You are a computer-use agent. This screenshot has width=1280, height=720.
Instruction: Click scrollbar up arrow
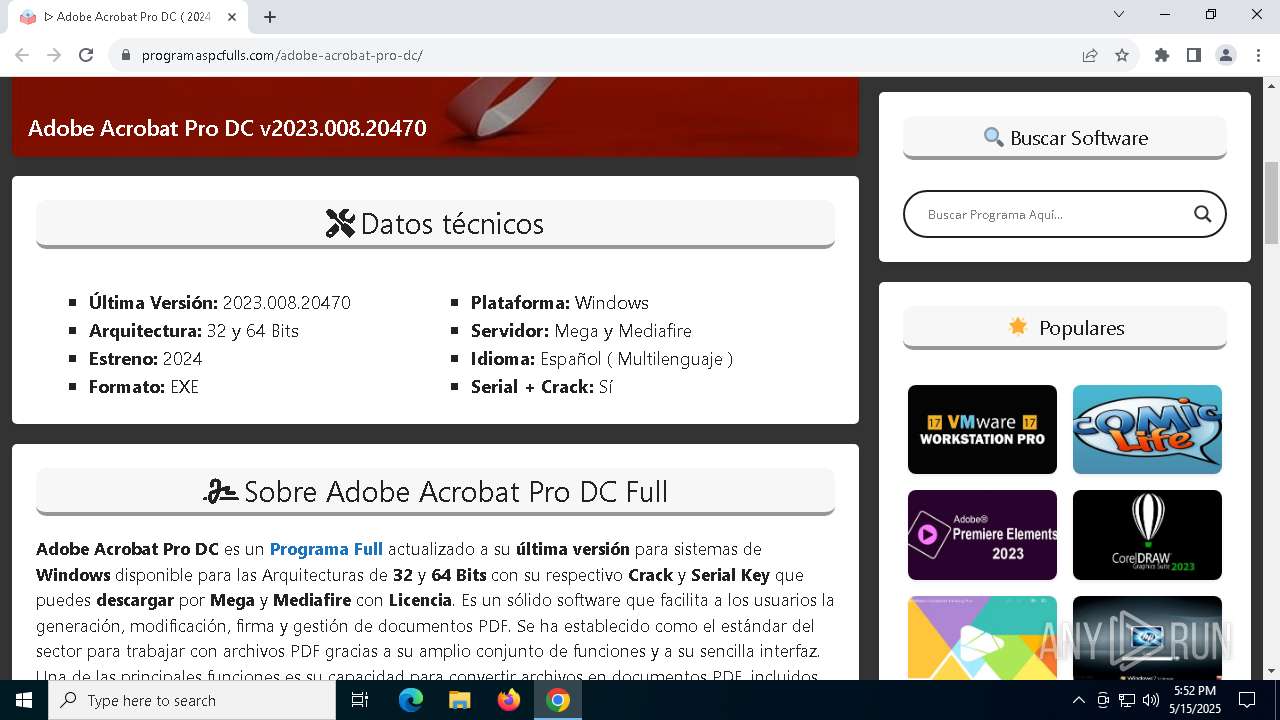[1271, 86]
